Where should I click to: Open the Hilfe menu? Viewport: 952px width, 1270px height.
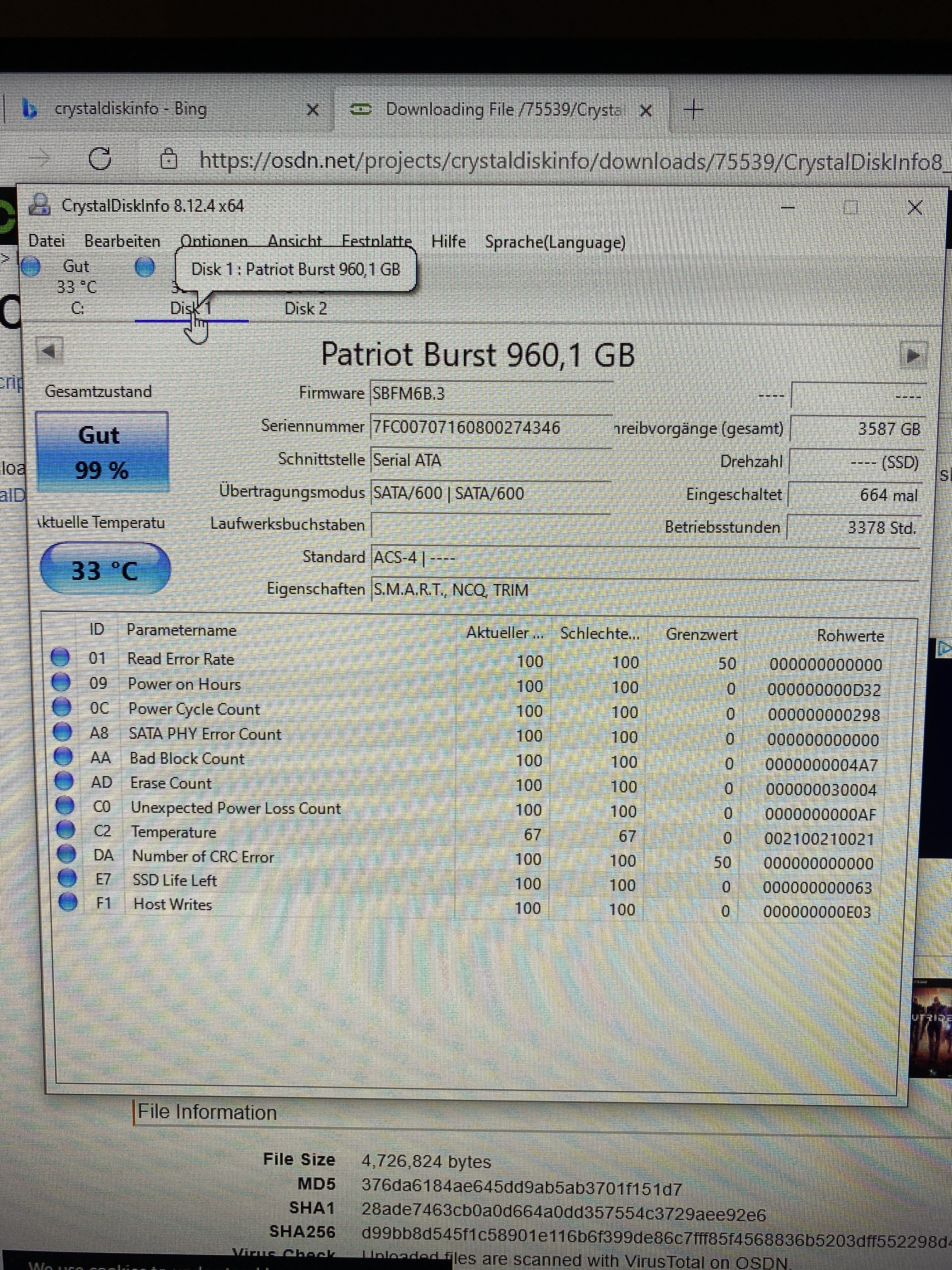pyautogui.click(x=448, y=242)
